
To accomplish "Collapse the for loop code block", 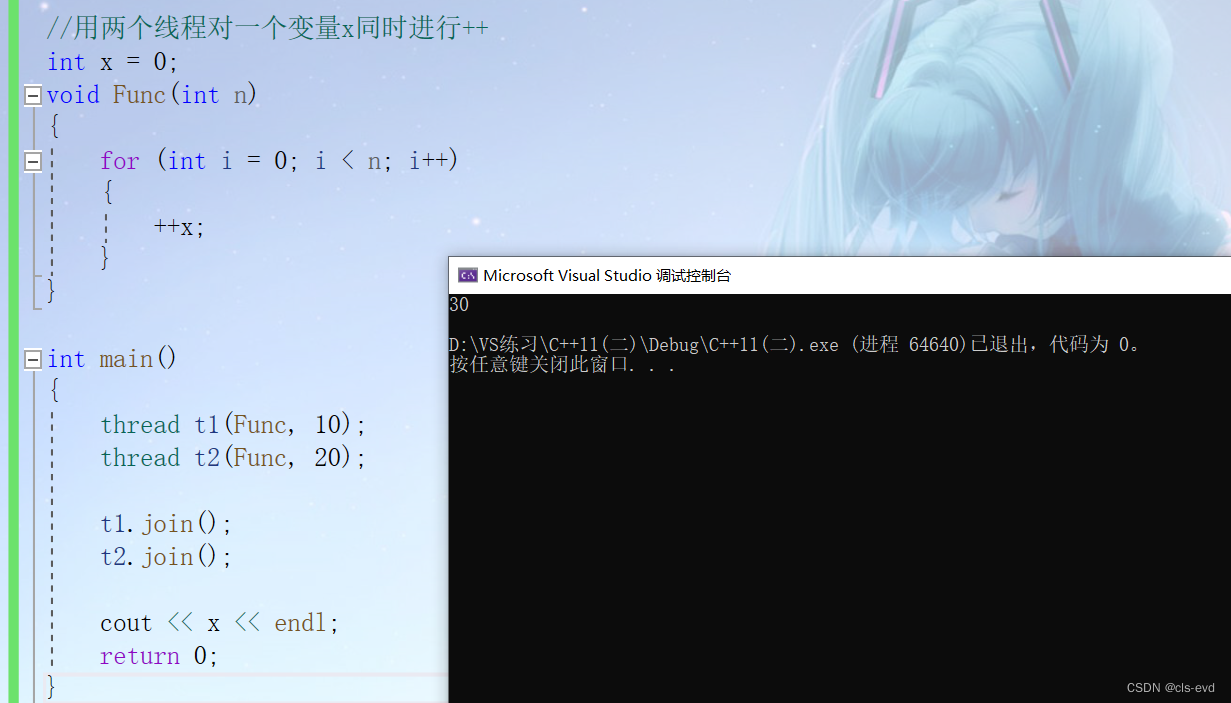I will [x=33, y=161].
